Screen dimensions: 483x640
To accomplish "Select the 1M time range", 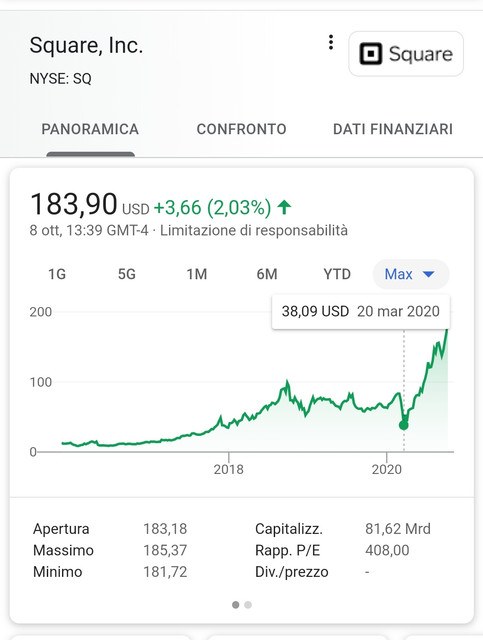I will pyautogui.click(x=197, y=274).
